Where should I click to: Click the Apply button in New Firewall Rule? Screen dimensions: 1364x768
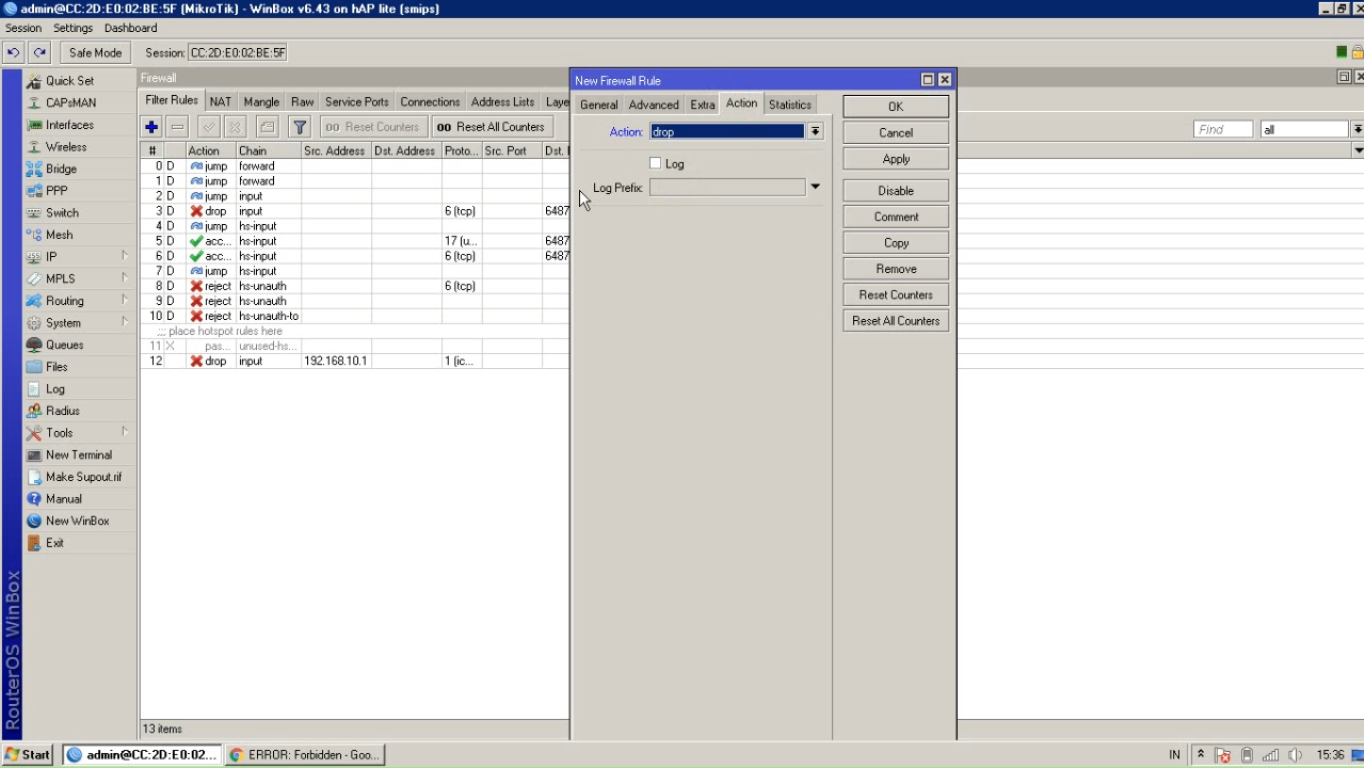click(896, 159)
